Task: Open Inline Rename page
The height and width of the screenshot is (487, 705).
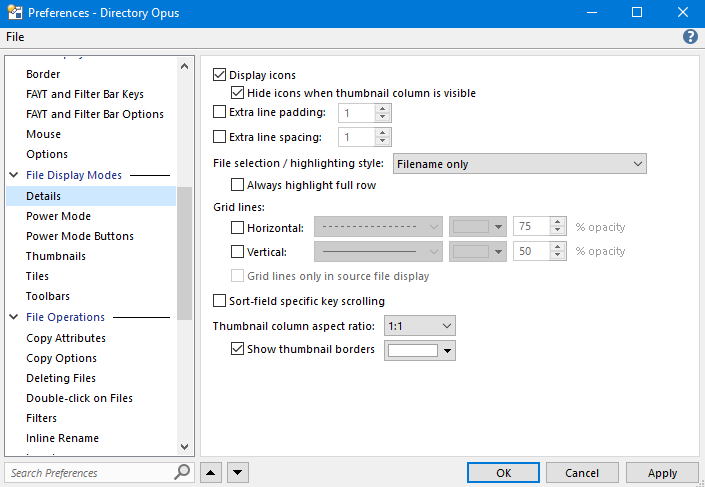Action: coord(62,438)
